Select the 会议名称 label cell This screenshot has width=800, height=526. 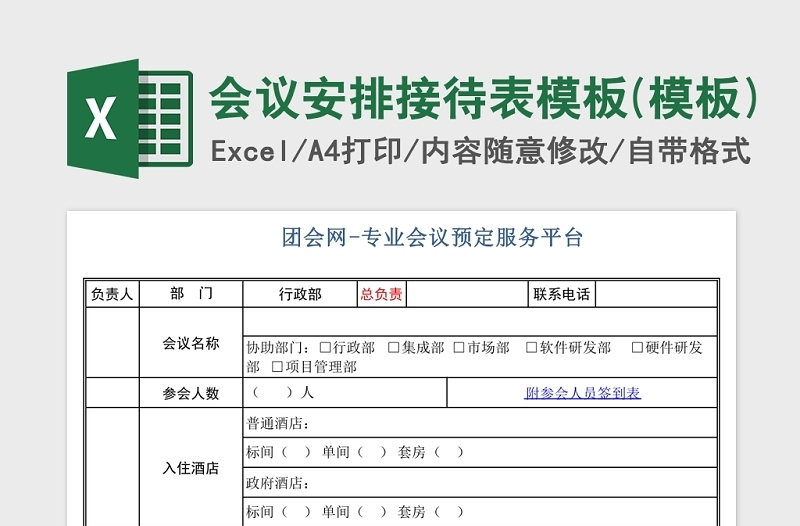(191, 343)
